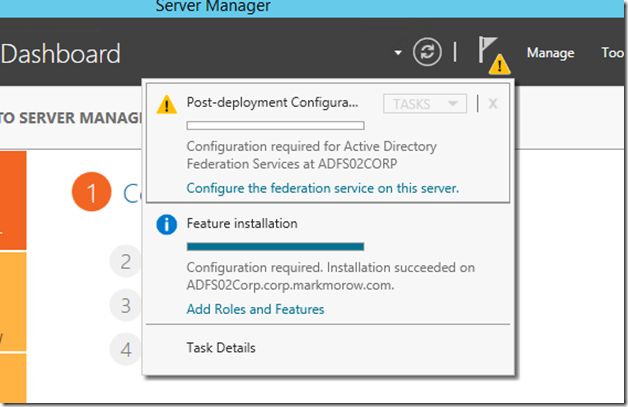Select the Feature installation title
Image resolution: width=628 pixels, height=407 pixels.
coord(242,223)
